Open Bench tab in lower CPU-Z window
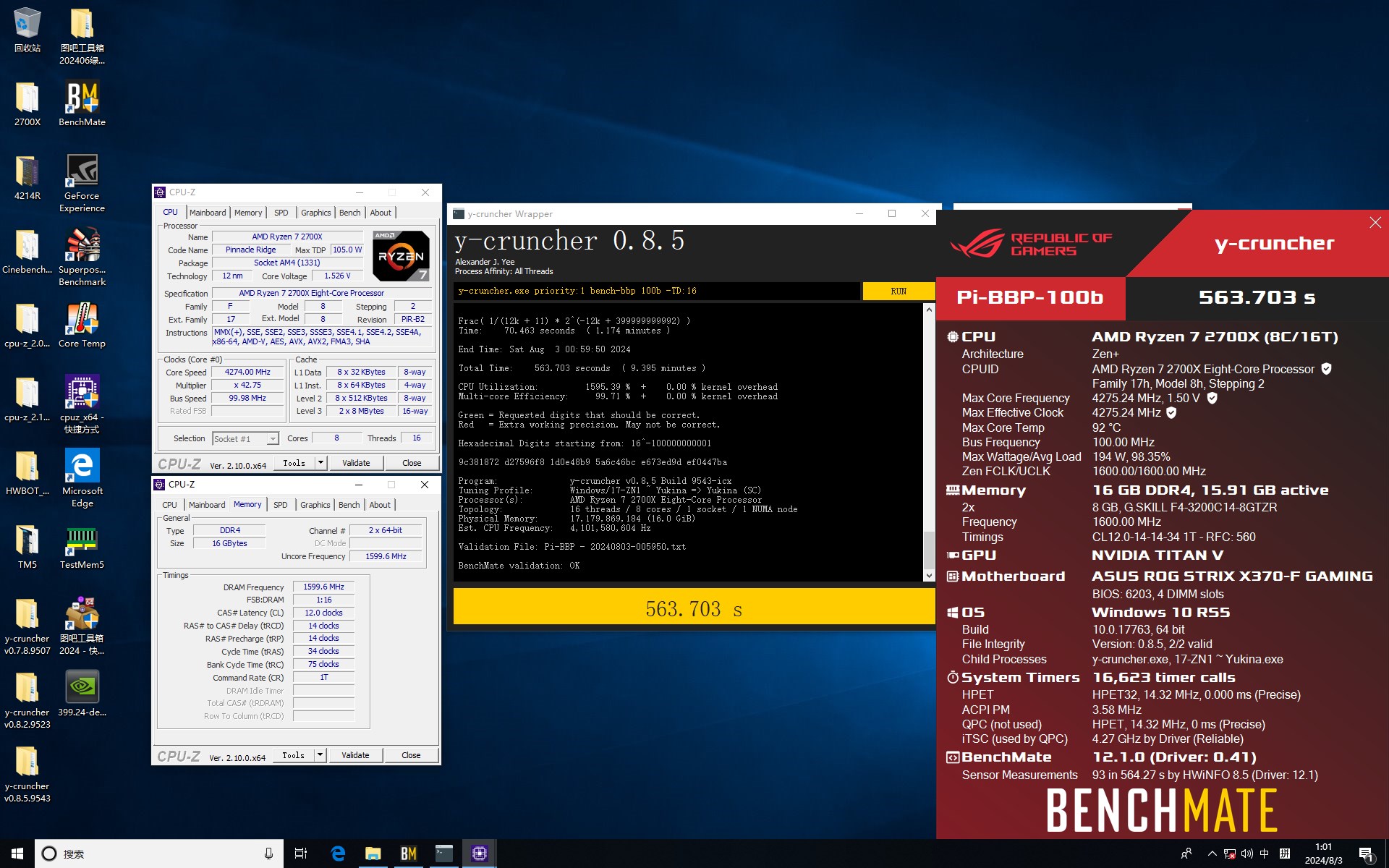 (x=349, y=505)
